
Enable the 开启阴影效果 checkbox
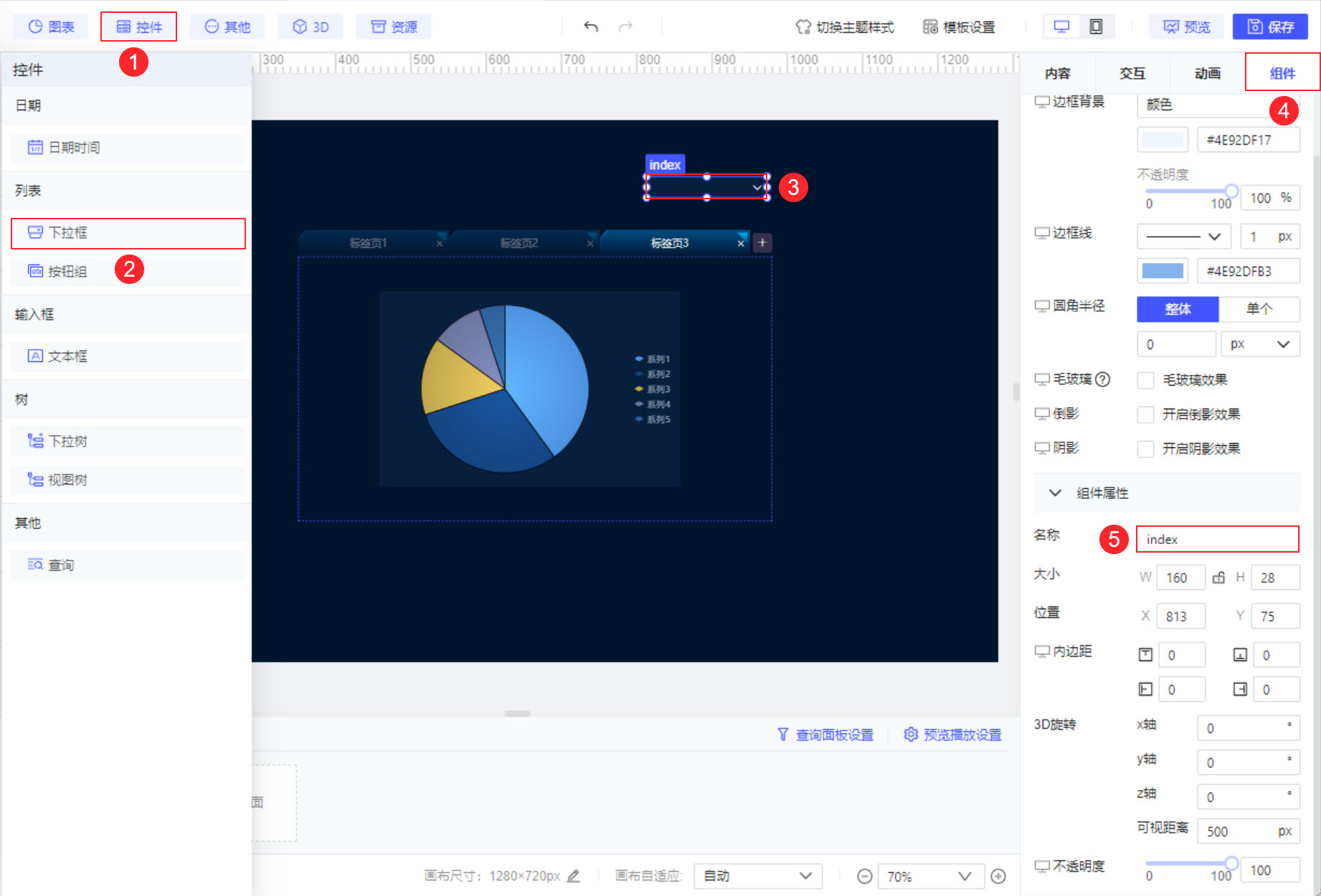(1145, 449)
